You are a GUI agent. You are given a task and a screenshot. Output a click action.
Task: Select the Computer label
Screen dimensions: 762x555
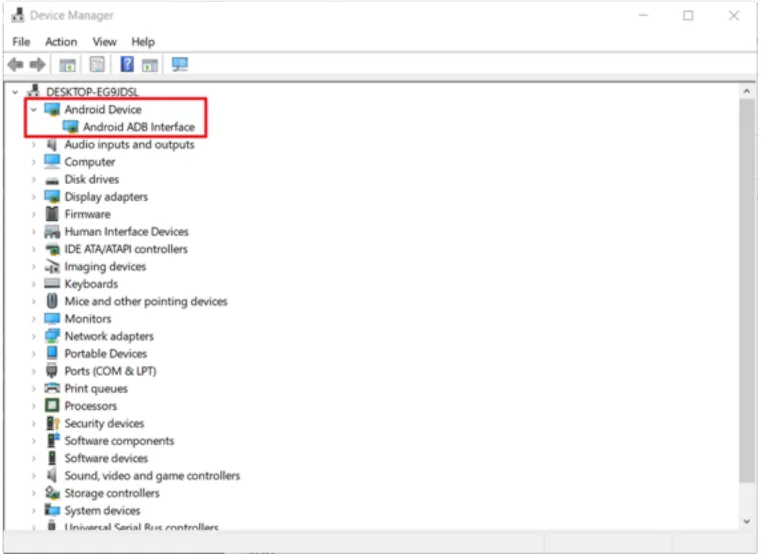click(x=90, y=162)
